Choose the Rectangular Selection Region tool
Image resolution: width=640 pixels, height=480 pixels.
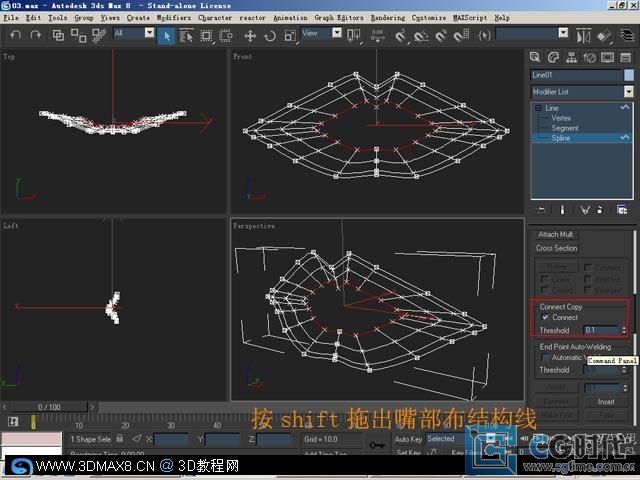coord(206,36)
